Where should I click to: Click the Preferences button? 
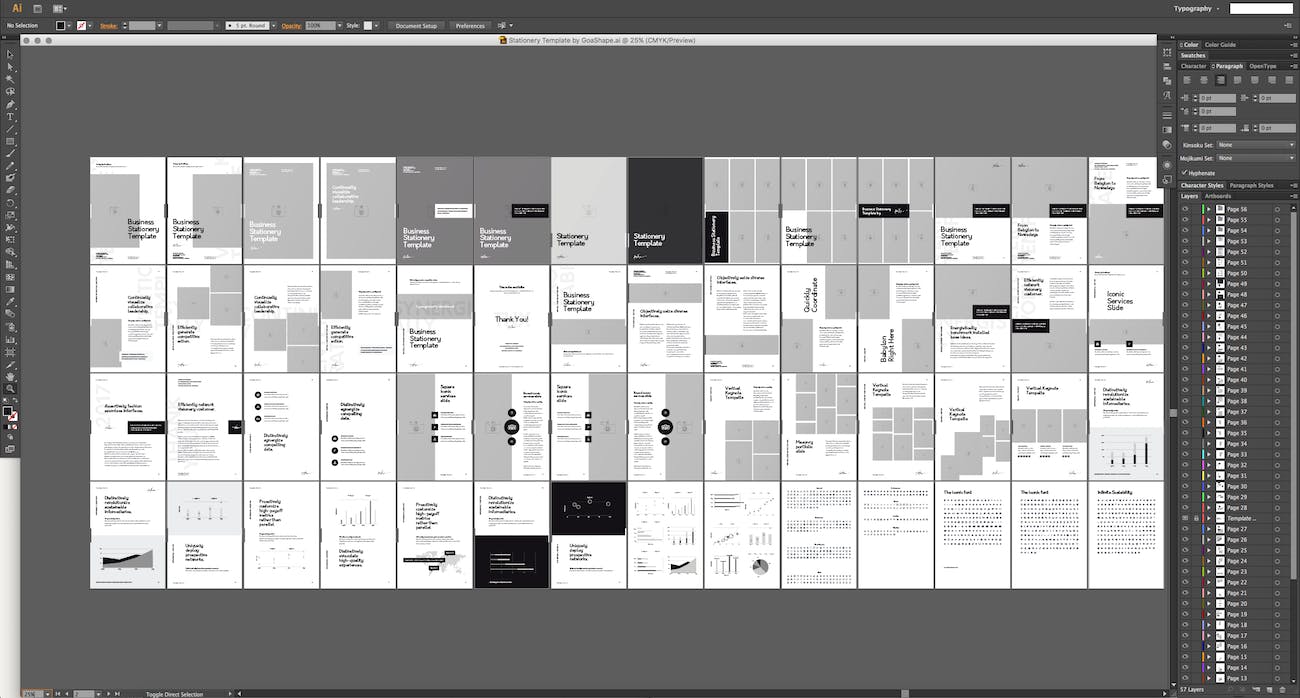[x=470, y=26]
